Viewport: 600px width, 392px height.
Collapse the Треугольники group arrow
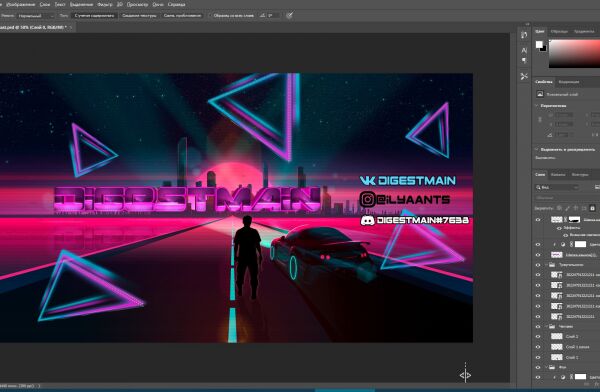tap(546, 265)
